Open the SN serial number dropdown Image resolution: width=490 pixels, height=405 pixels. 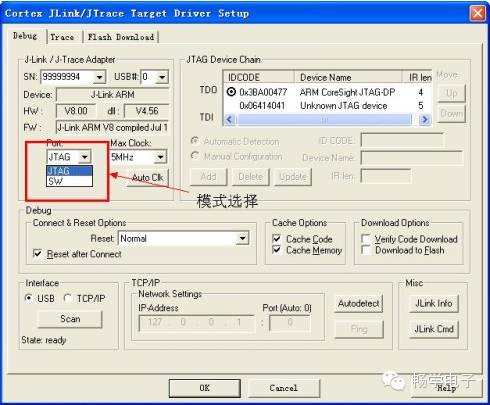point(99,77)
